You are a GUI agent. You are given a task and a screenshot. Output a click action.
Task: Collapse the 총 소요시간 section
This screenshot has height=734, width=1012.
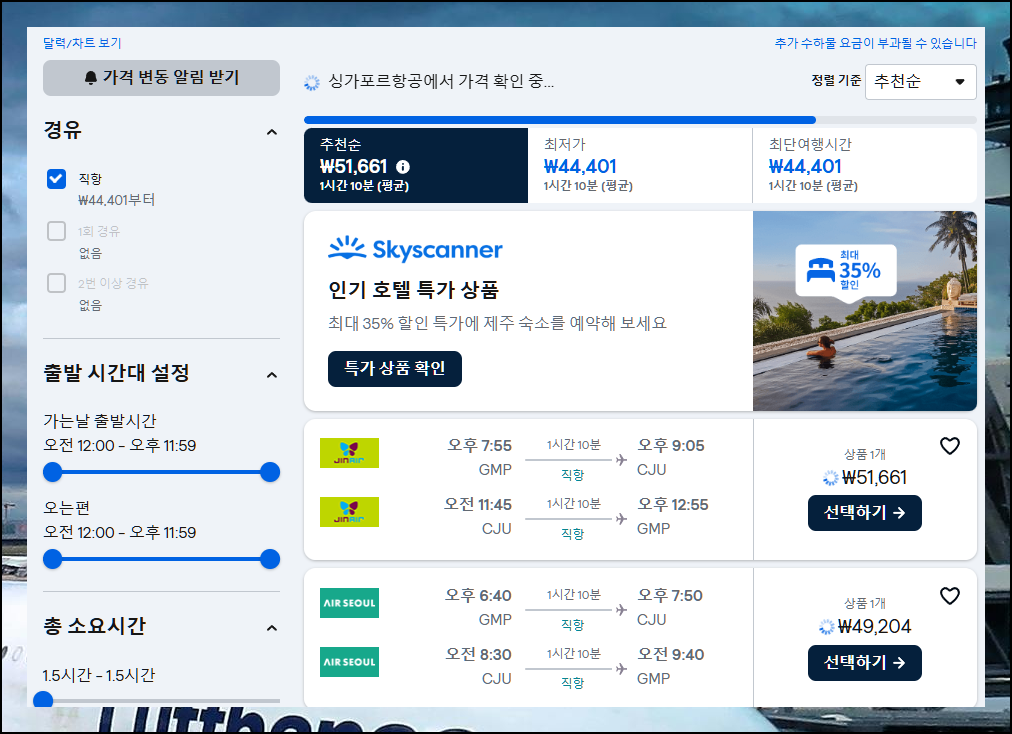(272, 628)
